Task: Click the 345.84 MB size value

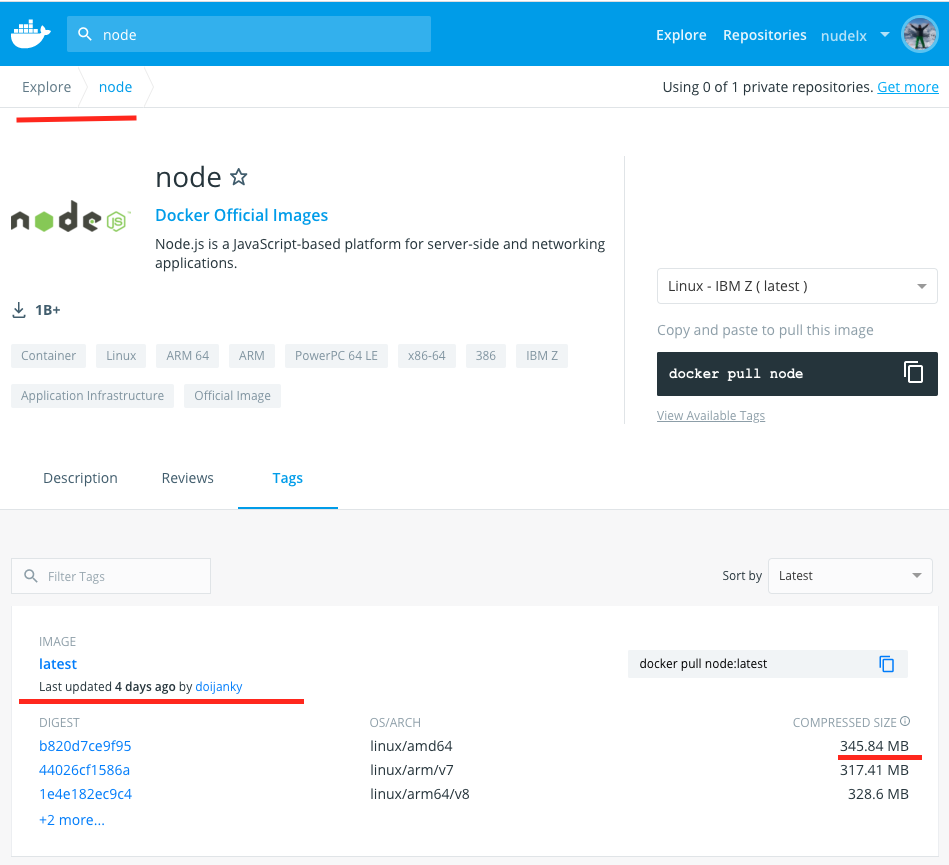Action: (x=874, y=746)
